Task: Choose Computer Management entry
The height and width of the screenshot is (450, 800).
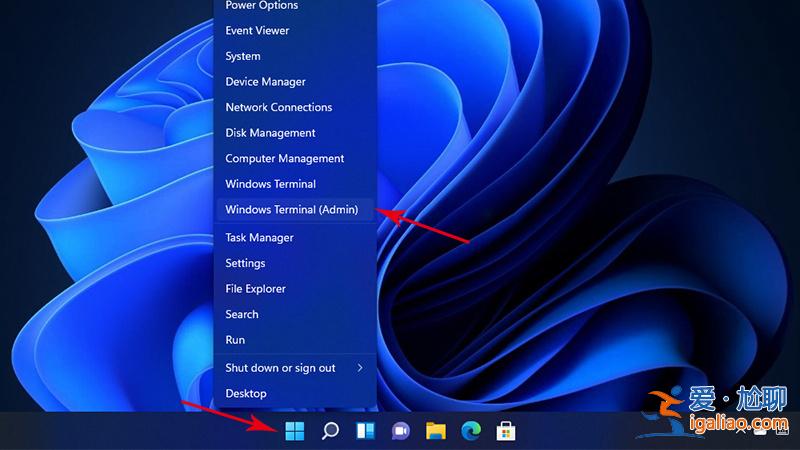Action: (295, 158)
